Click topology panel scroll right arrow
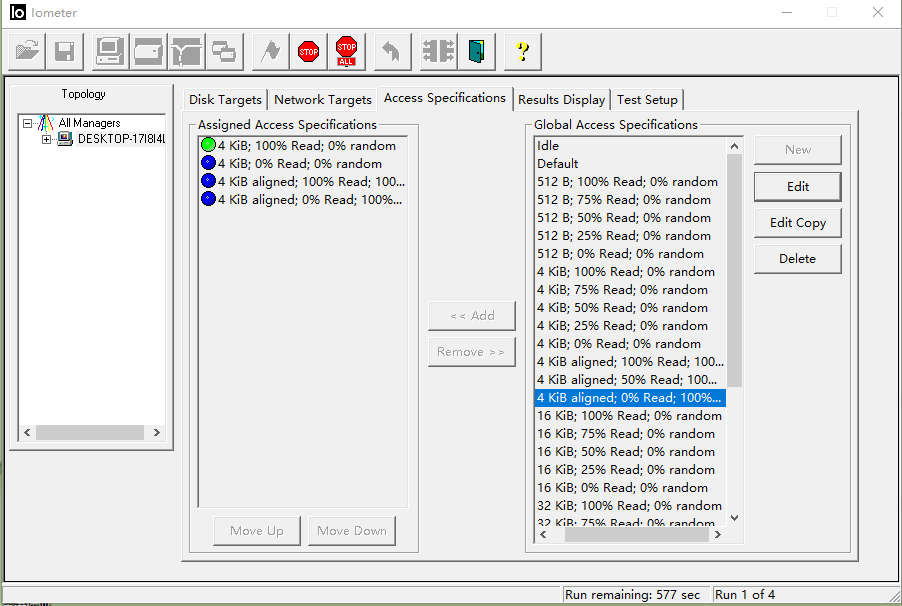 [x=156, y=432]
